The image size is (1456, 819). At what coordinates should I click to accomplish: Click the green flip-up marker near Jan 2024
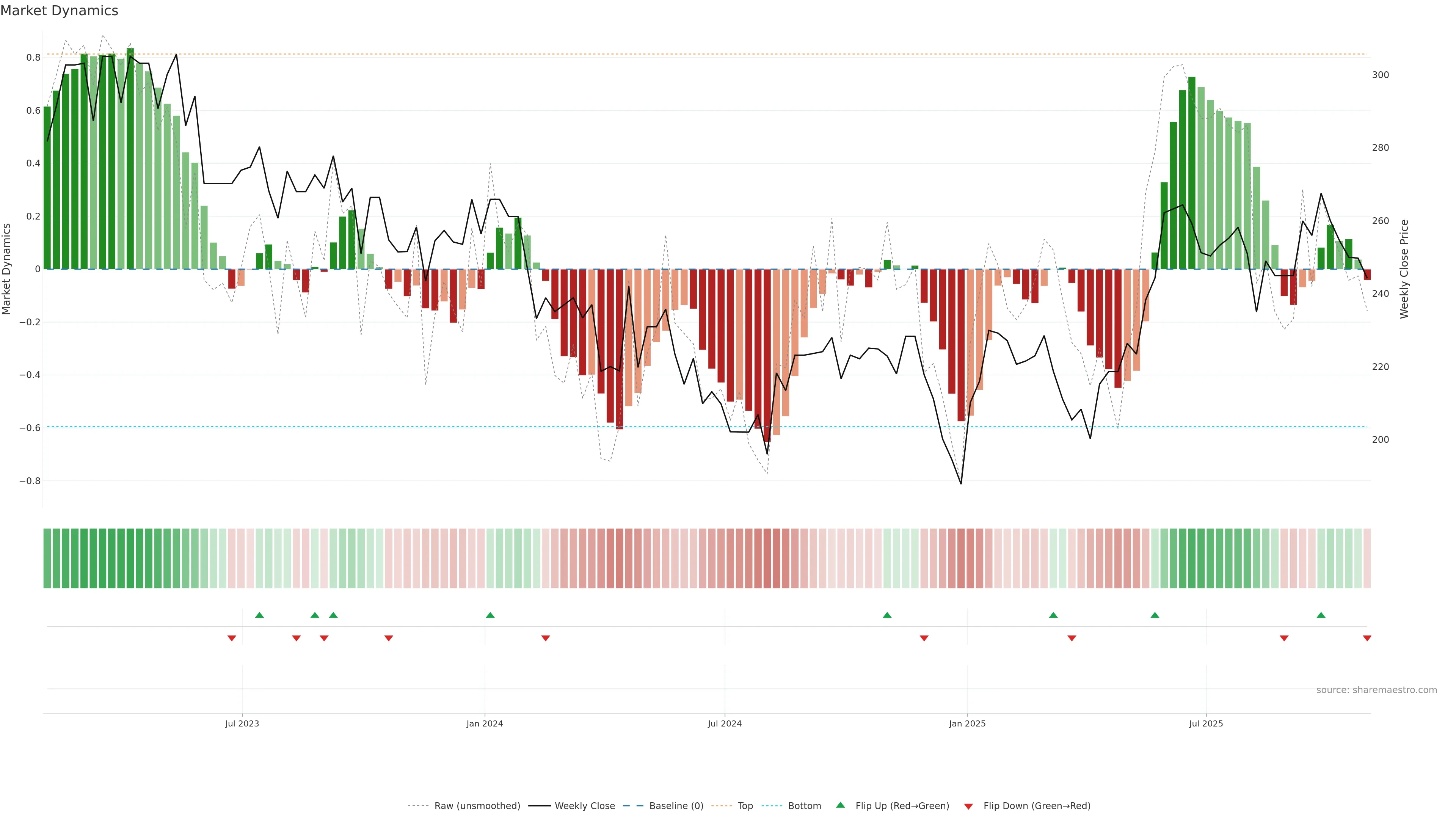coord(490,615)
